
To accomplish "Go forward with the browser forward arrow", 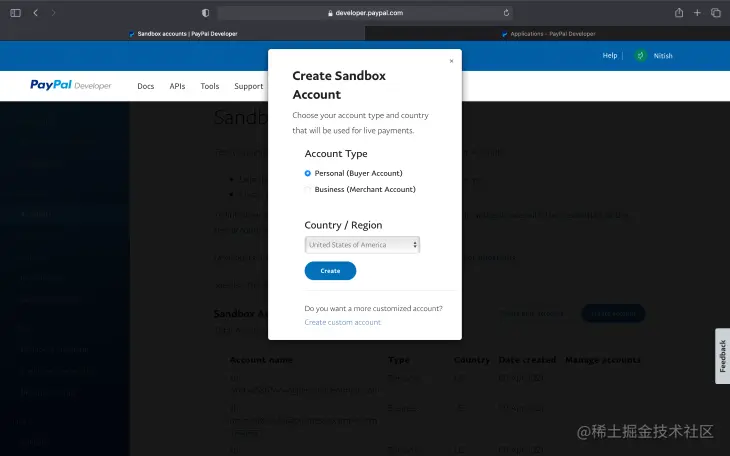I will [53, 13].
